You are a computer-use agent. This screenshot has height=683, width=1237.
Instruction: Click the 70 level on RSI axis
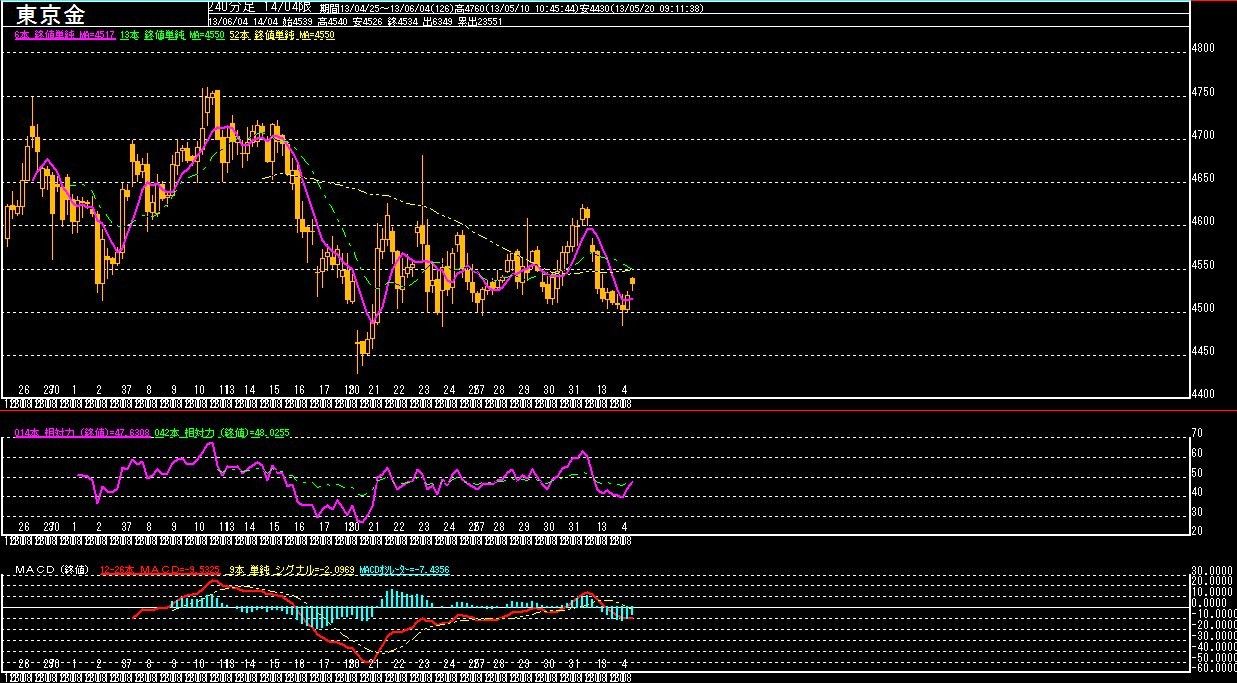(x=1197, y=433)
